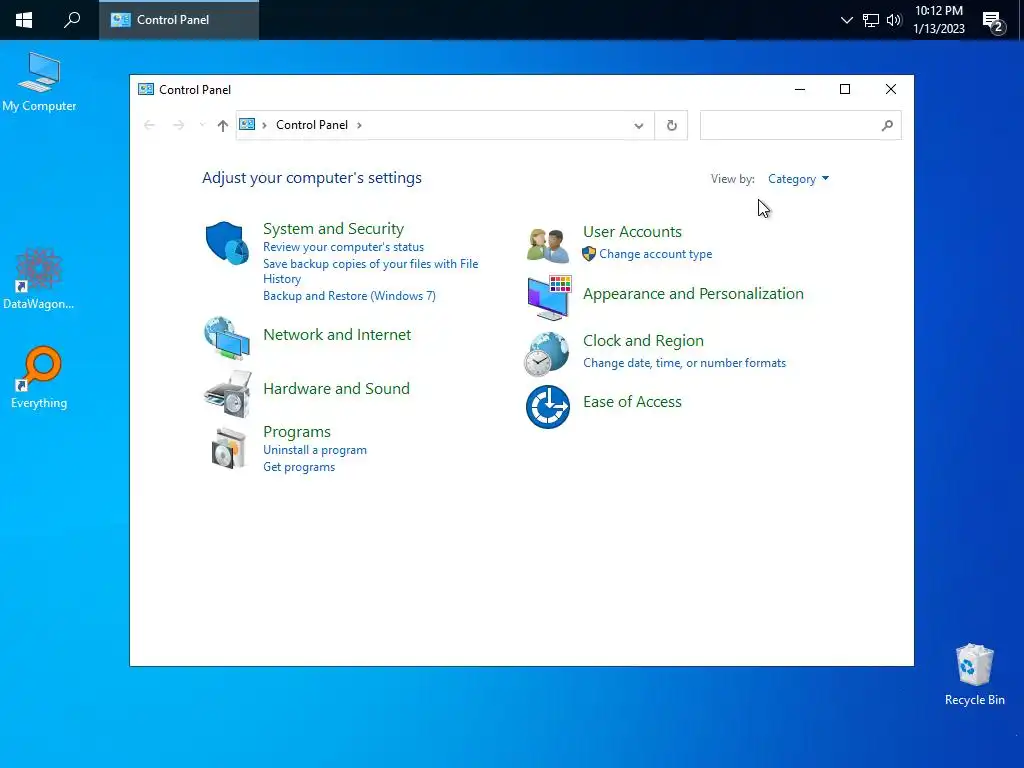Open Appearance and Personalization link
Screen dimensions: 1024x768
693,294
